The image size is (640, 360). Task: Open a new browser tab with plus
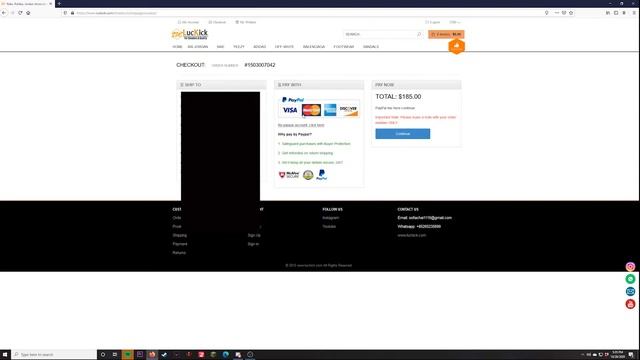pos(59,4)
